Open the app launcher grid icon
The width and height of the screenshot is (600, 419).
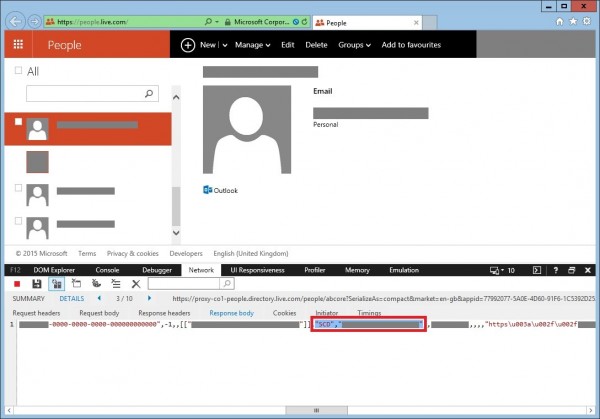(x=18, y=44)
